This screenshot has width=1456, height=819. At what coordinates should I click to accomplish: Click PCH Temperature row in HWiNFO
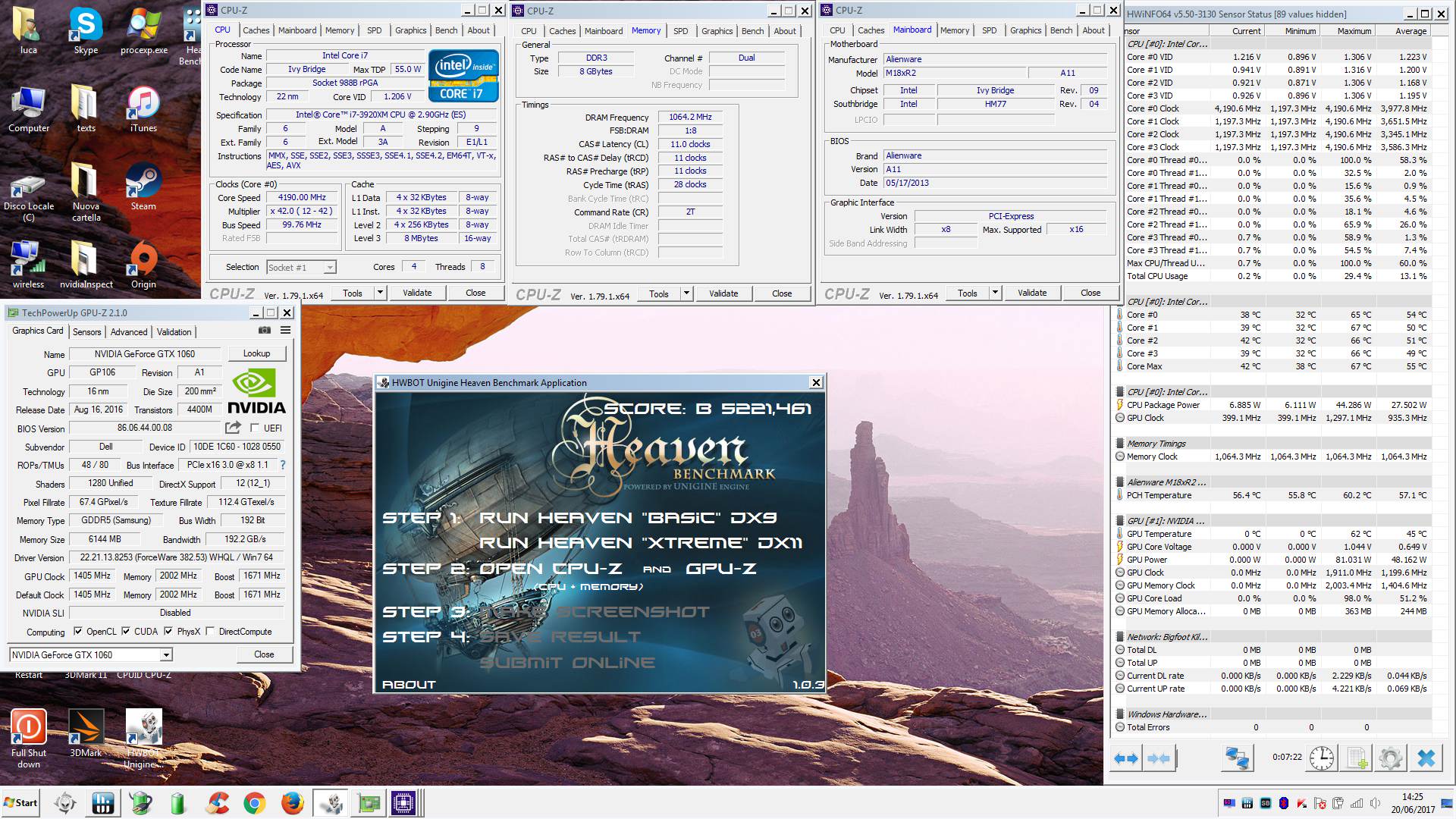tap(1272, 495)
